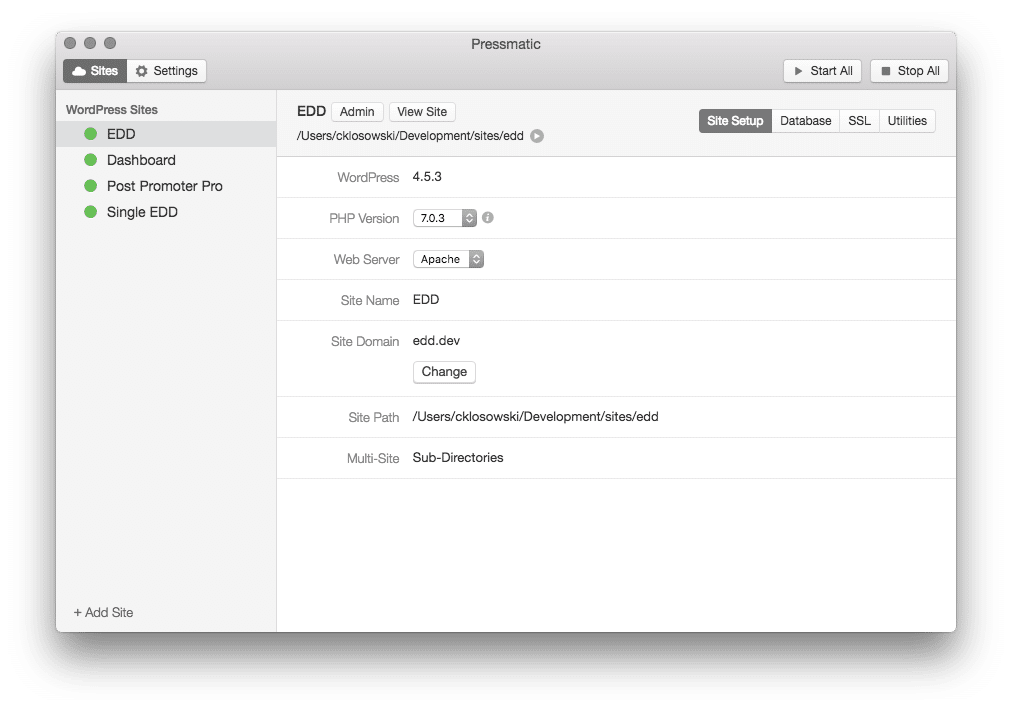The image size is (1012, 712).
Task: Click the green status dot for Dashboard
Action: pyautogui.click(x=90, y=159)
